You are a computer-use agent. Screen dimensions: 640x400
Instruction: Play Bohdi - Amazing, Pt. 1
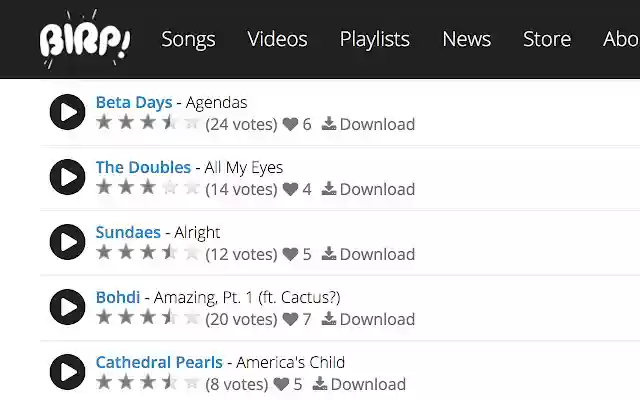point(67,307)
